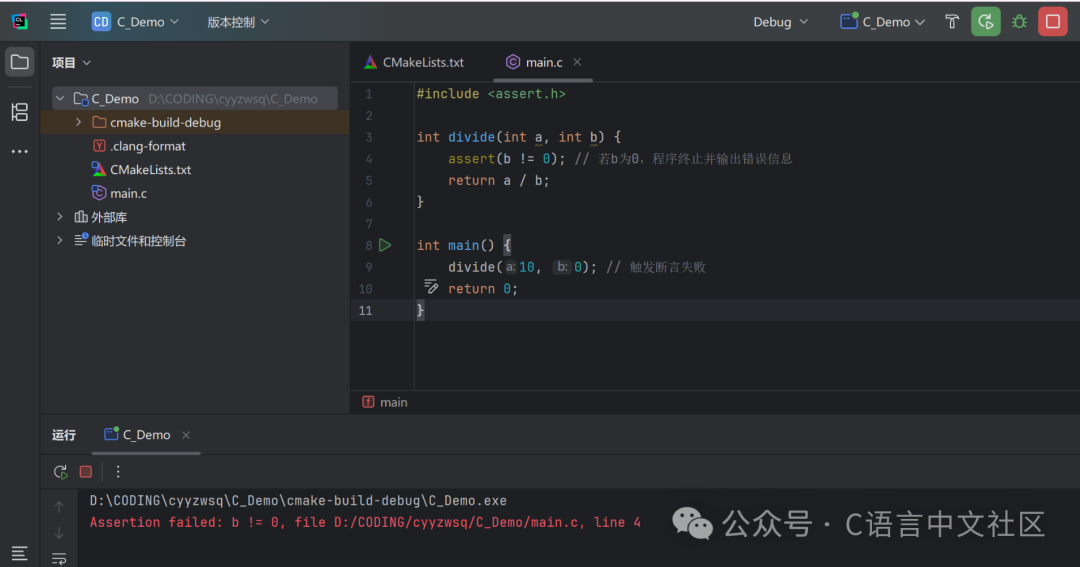
Task: Select the 运行 tool window label
Action: click(x=64, y=435)
